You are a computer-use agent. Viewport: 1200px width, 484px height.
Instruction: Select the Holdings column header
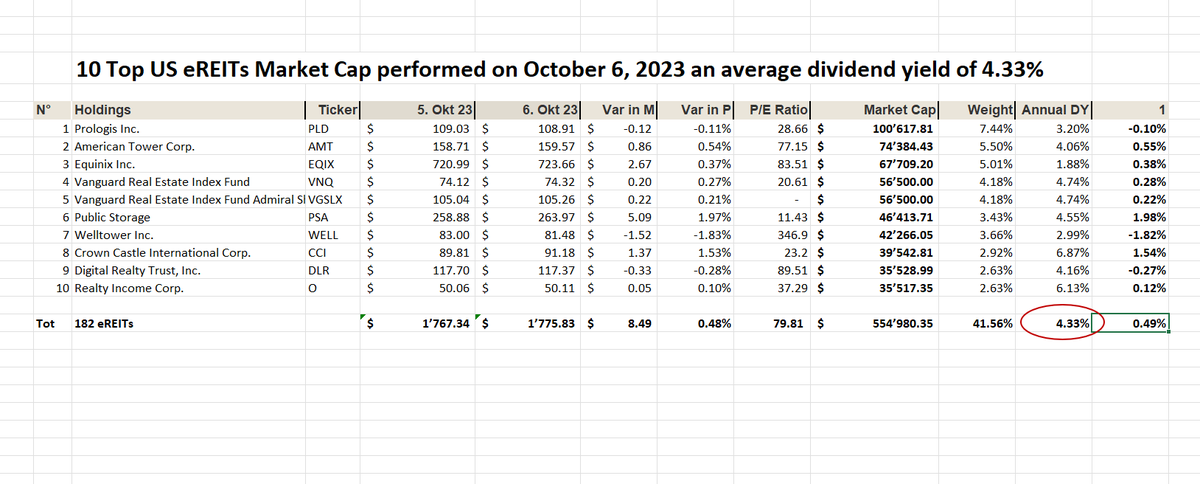(103, 110)
